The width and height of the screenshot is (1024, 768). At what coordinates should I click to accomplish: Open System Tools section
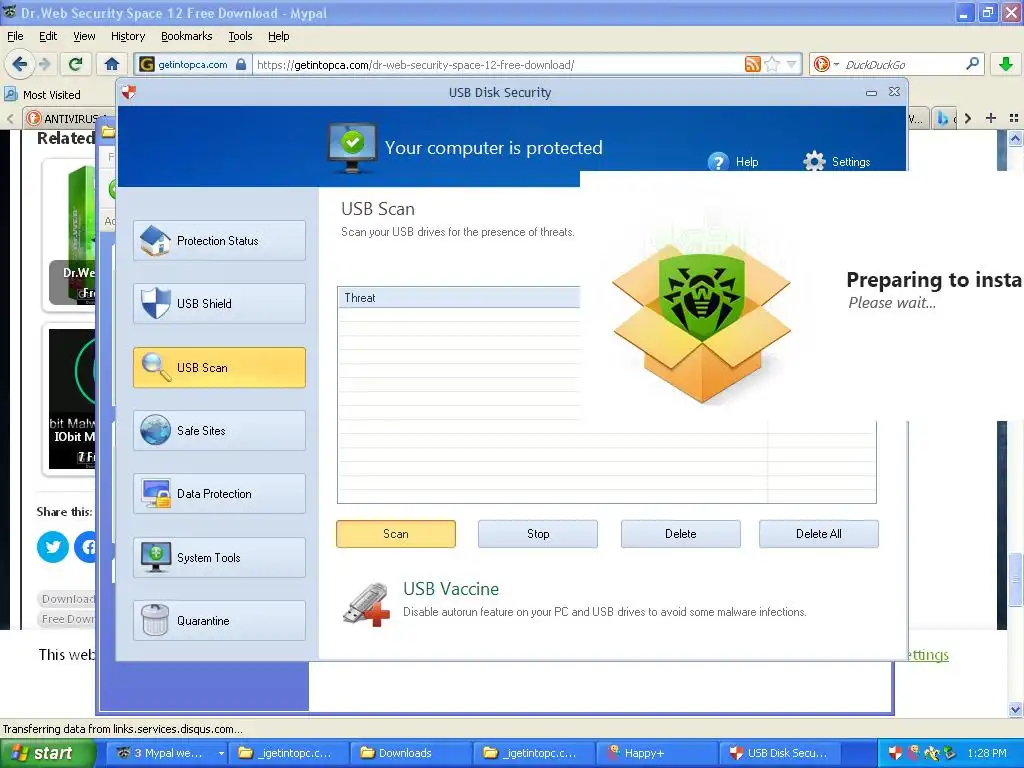pyautogui.click(x=219, y=557)
